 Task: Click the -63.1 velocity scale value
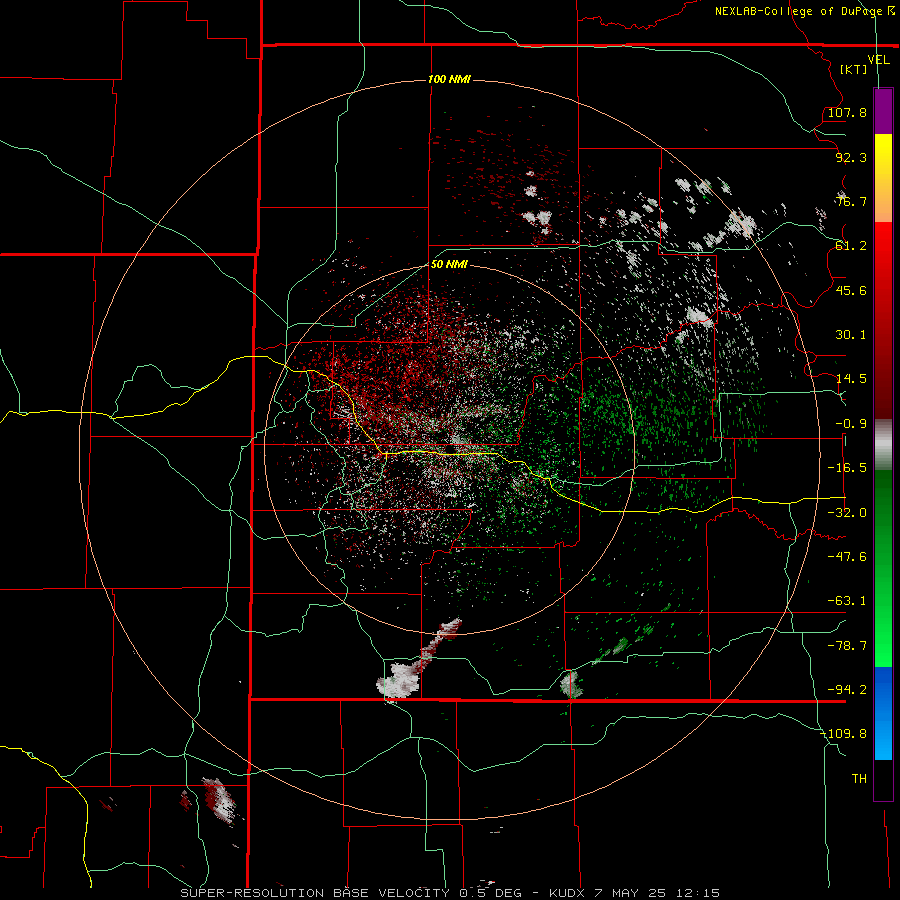click(x=847, y=601)
